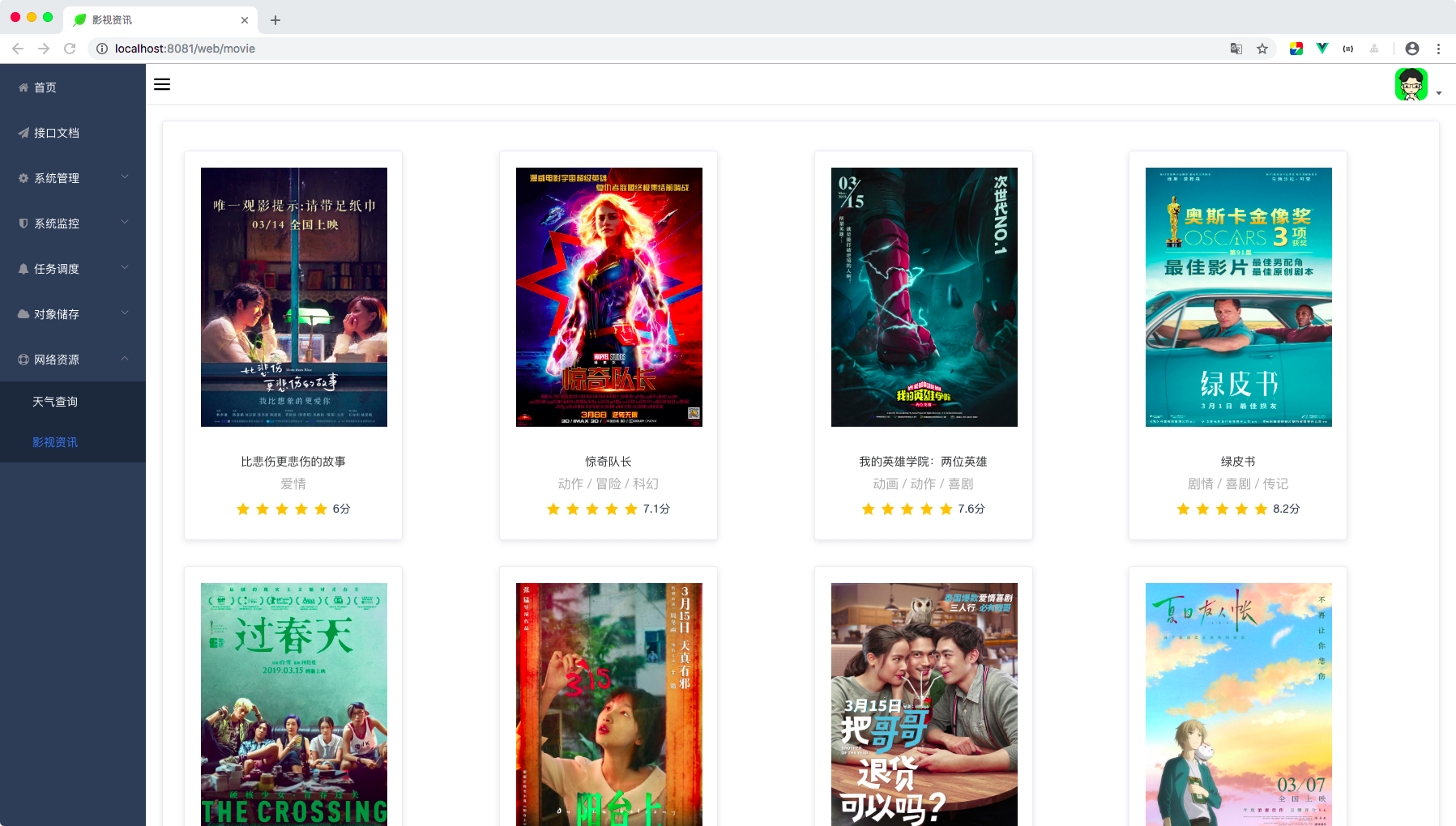Click the curly braces extension icon
1456x826 pixels.
pyautogui.click(x=1348, y=49)
